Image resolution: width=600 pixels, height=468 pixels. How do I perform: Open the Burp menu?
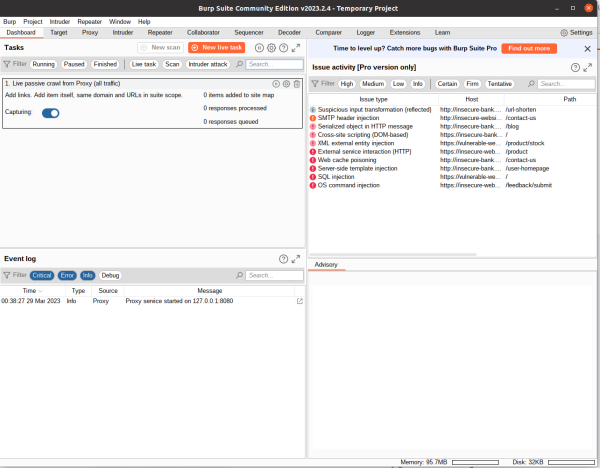click(x=10, y=21)
